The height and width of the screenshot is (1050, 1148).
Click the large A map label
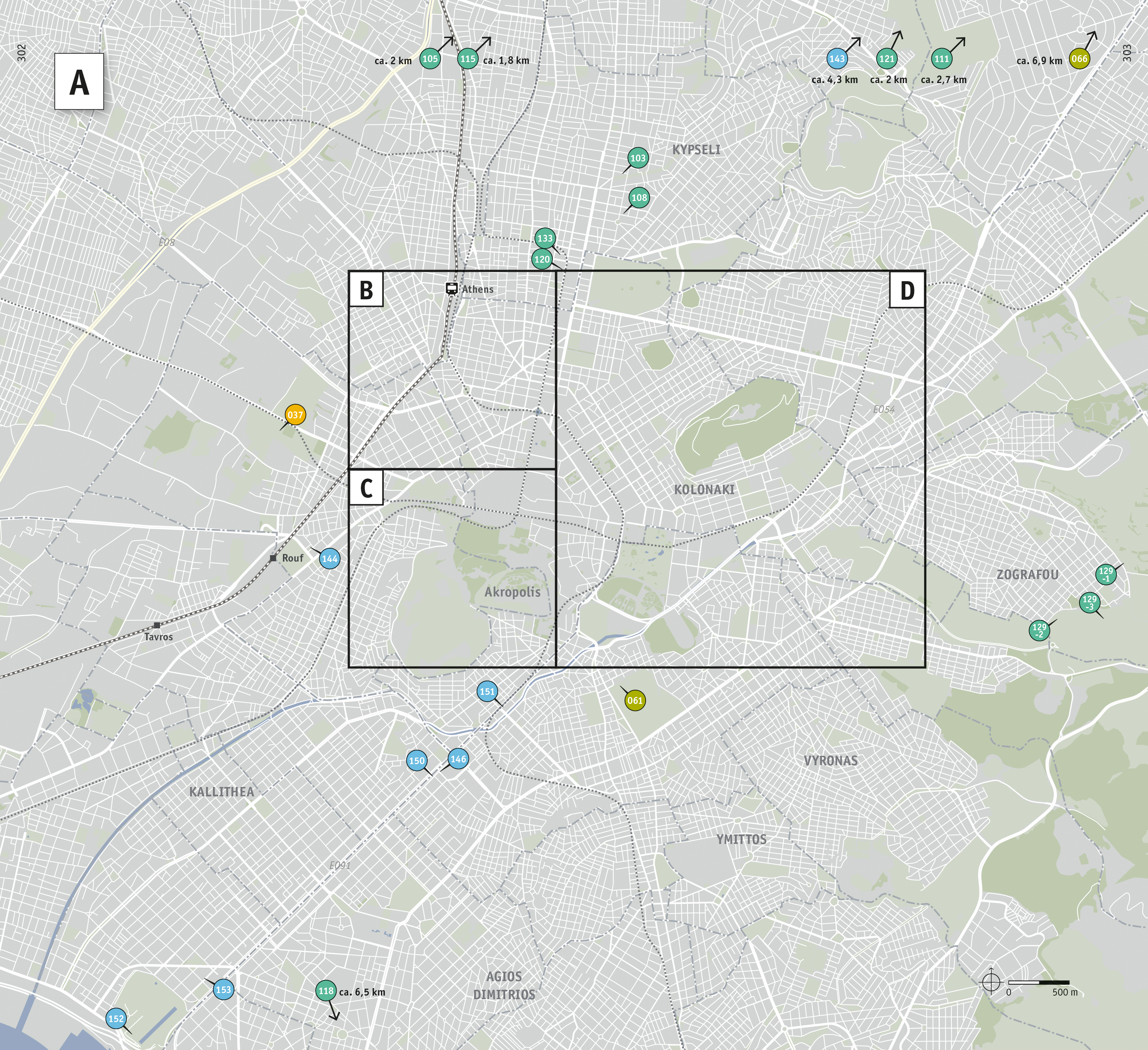click(79, 82)
